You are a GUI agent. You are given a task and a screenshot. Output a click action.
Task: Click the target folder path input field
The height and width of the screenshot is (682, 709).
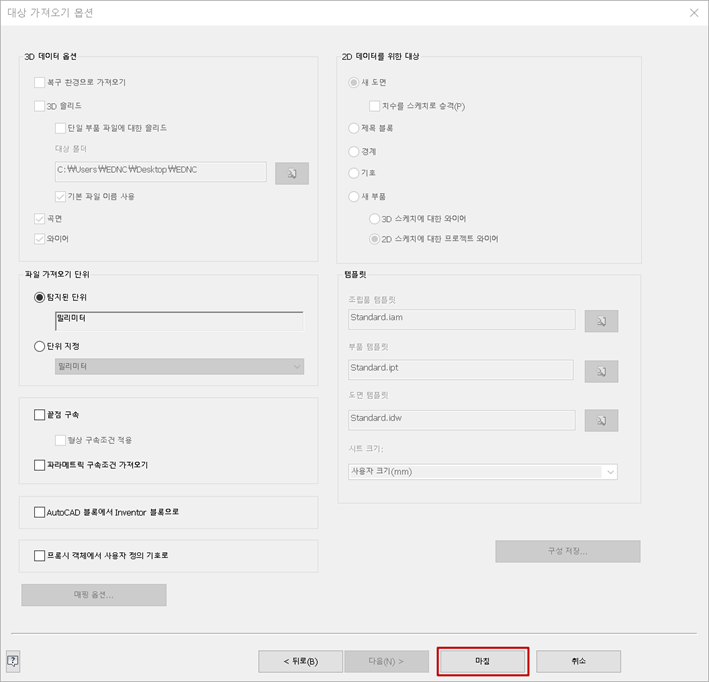click(x=161, y=171)
